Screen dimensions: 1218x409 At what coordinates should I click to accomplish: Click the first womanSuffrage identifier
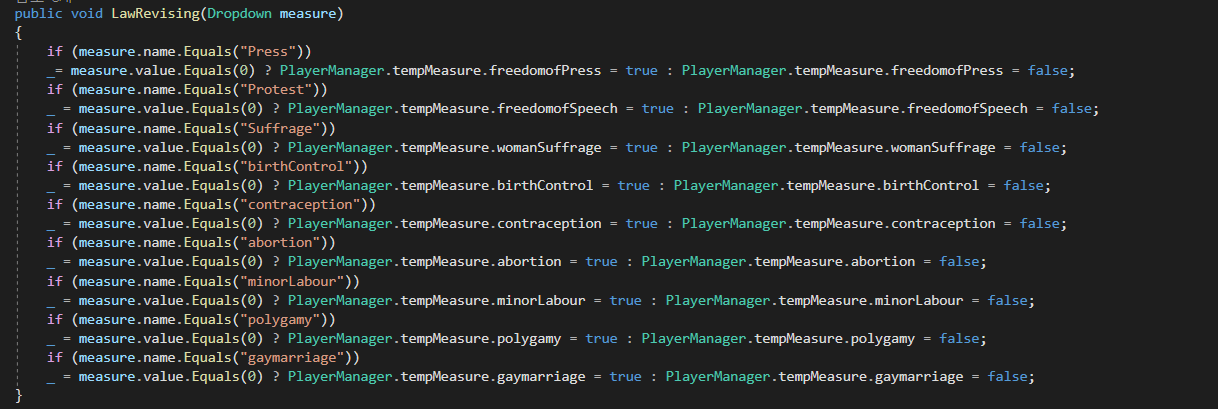[x=549, y=146]
